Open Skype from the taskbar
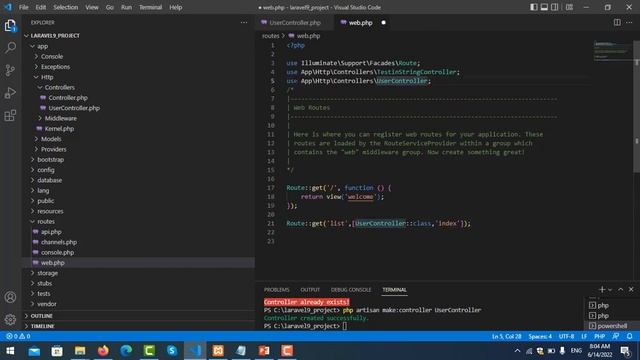Image resolution: width=640 pixels, height=360 pixels. pos(172,351)
